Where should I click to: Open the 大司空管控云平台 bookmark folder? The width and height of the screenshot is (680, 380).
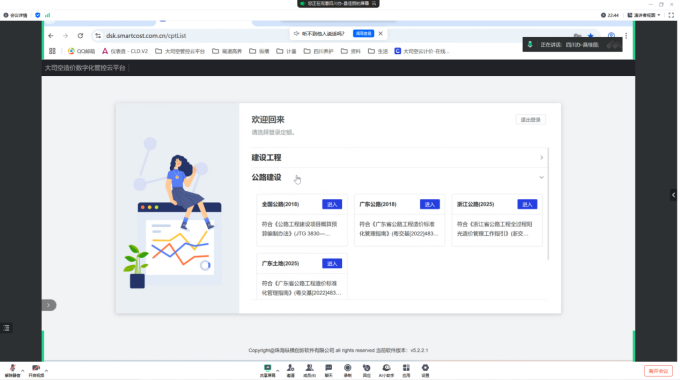coord(180,51)
